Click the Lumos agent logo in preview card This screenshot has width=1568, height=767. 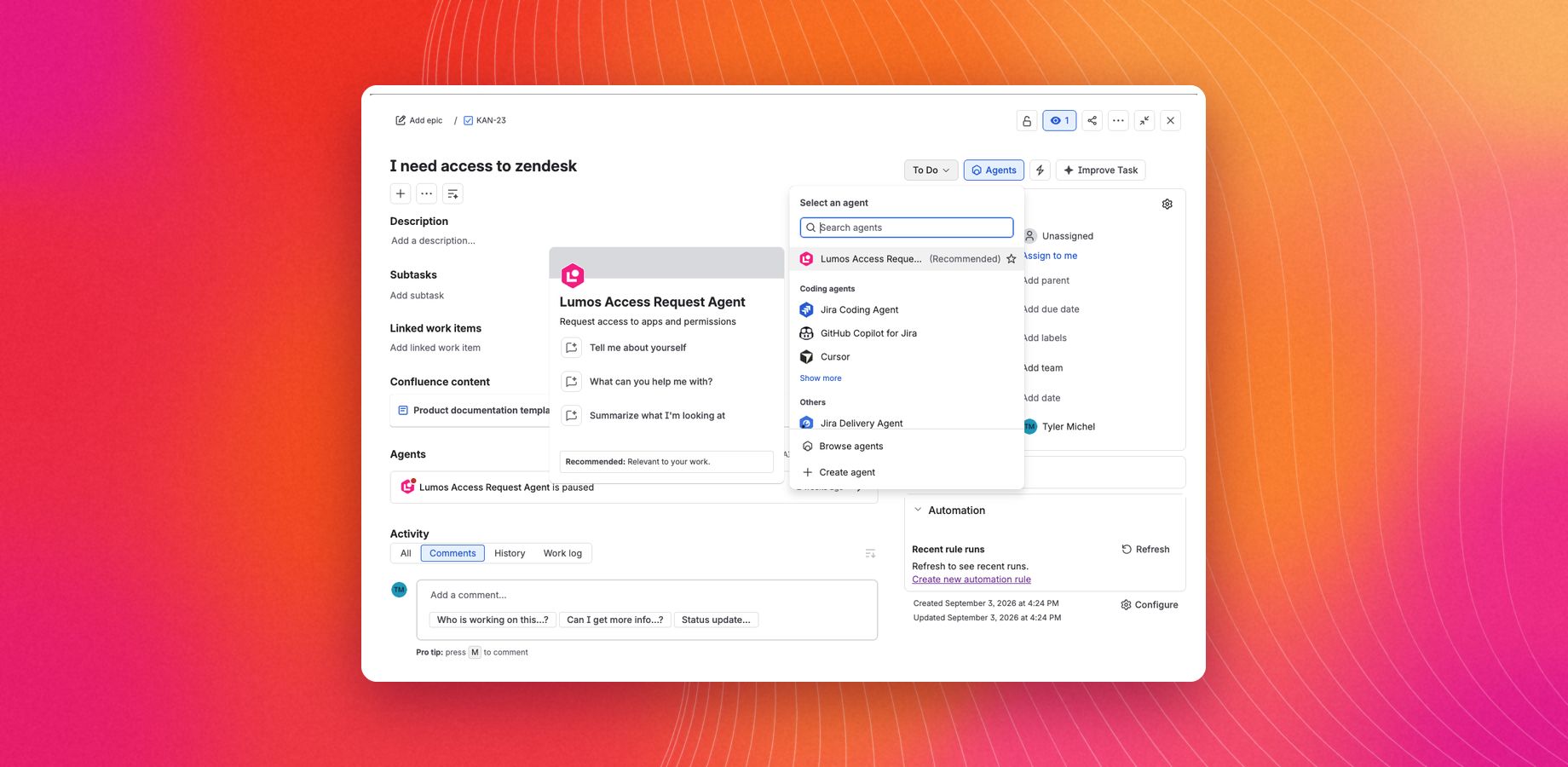point(573,275)
